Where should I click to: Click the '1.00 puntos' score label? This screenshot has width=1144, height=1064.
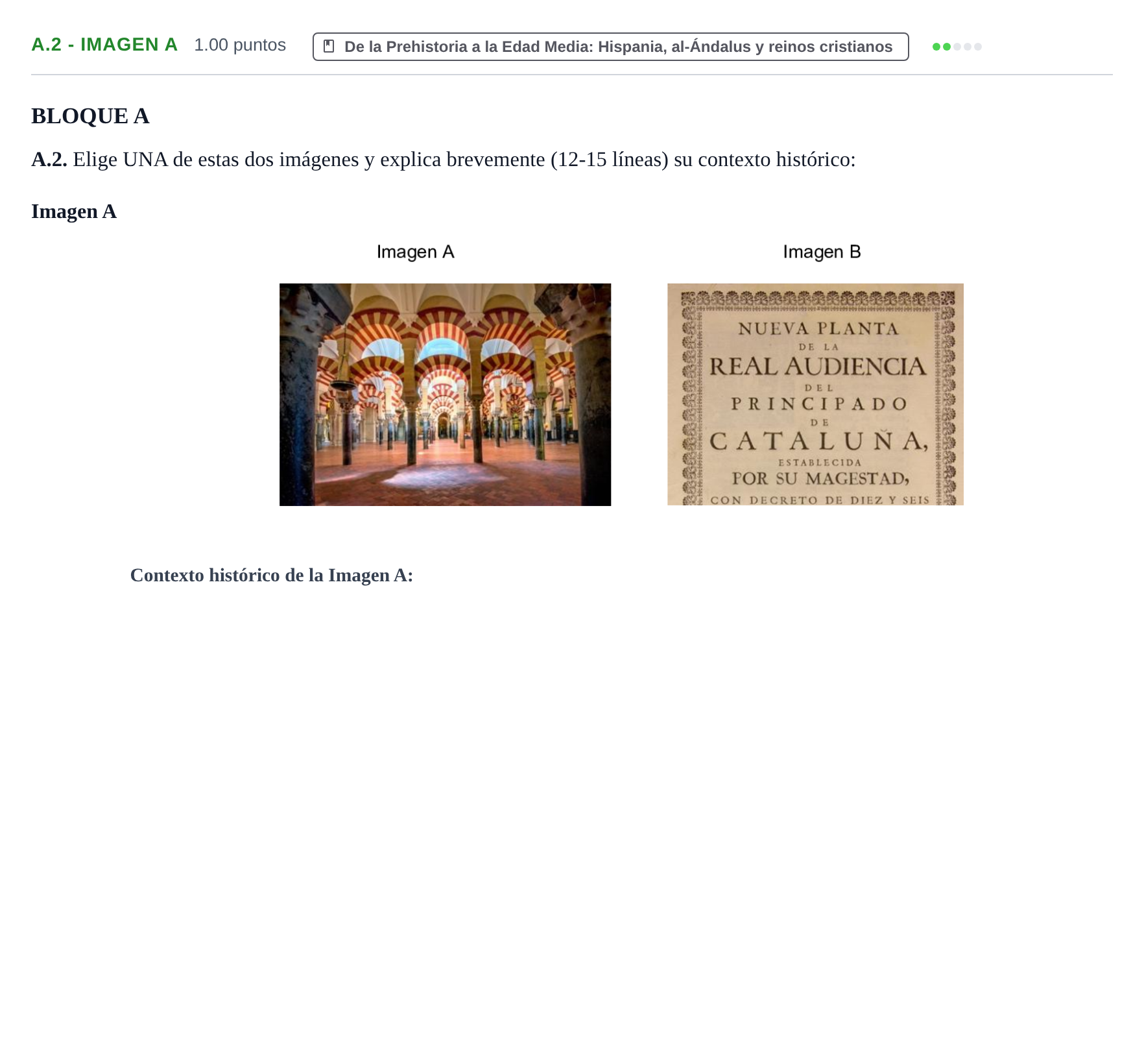click(240, 45)
